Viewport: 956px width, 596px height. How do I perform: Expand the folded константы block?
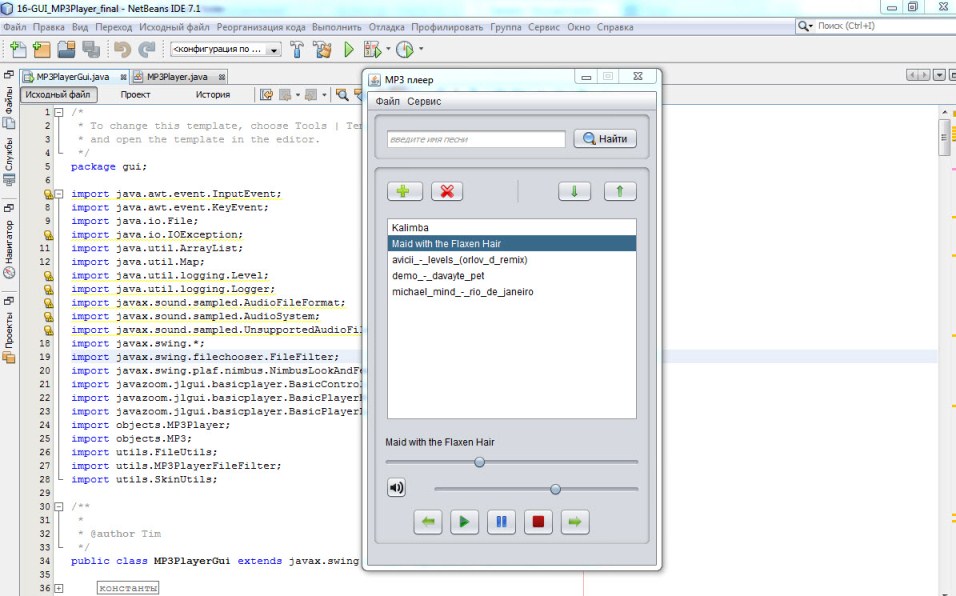click(x=59, y=588)
